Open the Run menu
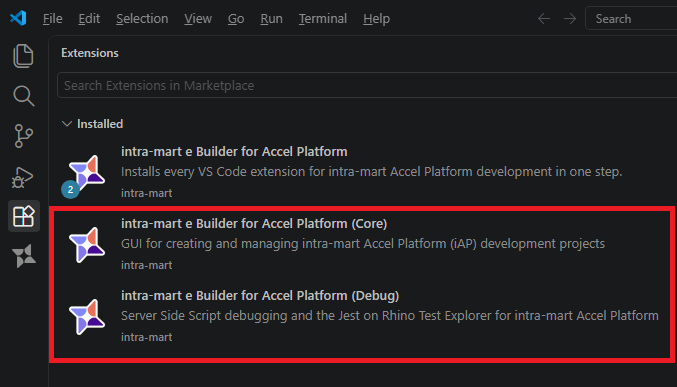Viewport: 677px width, 387px height. (271, 19)
